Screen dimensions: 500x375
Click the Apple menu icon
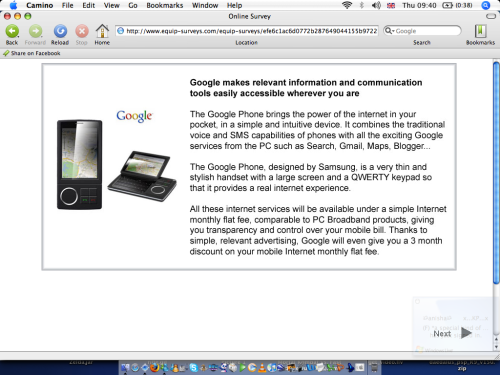[13, 5]
